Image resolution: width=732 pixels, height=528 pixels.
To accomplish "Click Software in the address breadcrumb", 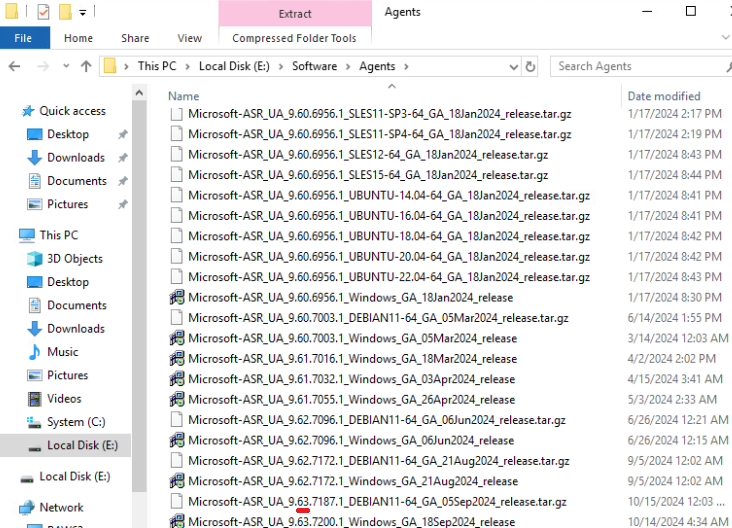I will pos(314,66).
